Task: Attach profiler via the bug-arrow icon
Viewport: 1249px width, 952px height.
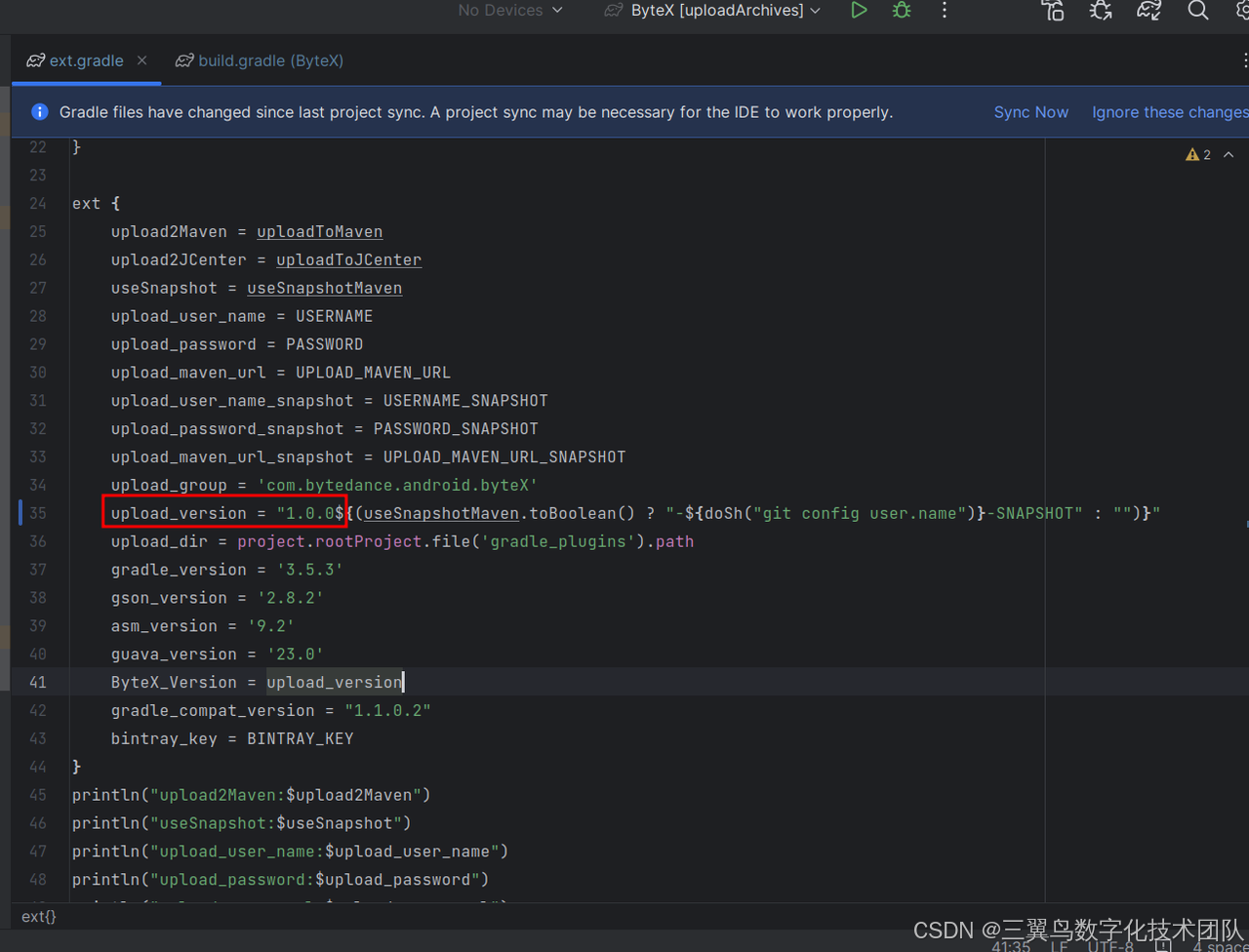Action: point(1100,11)
